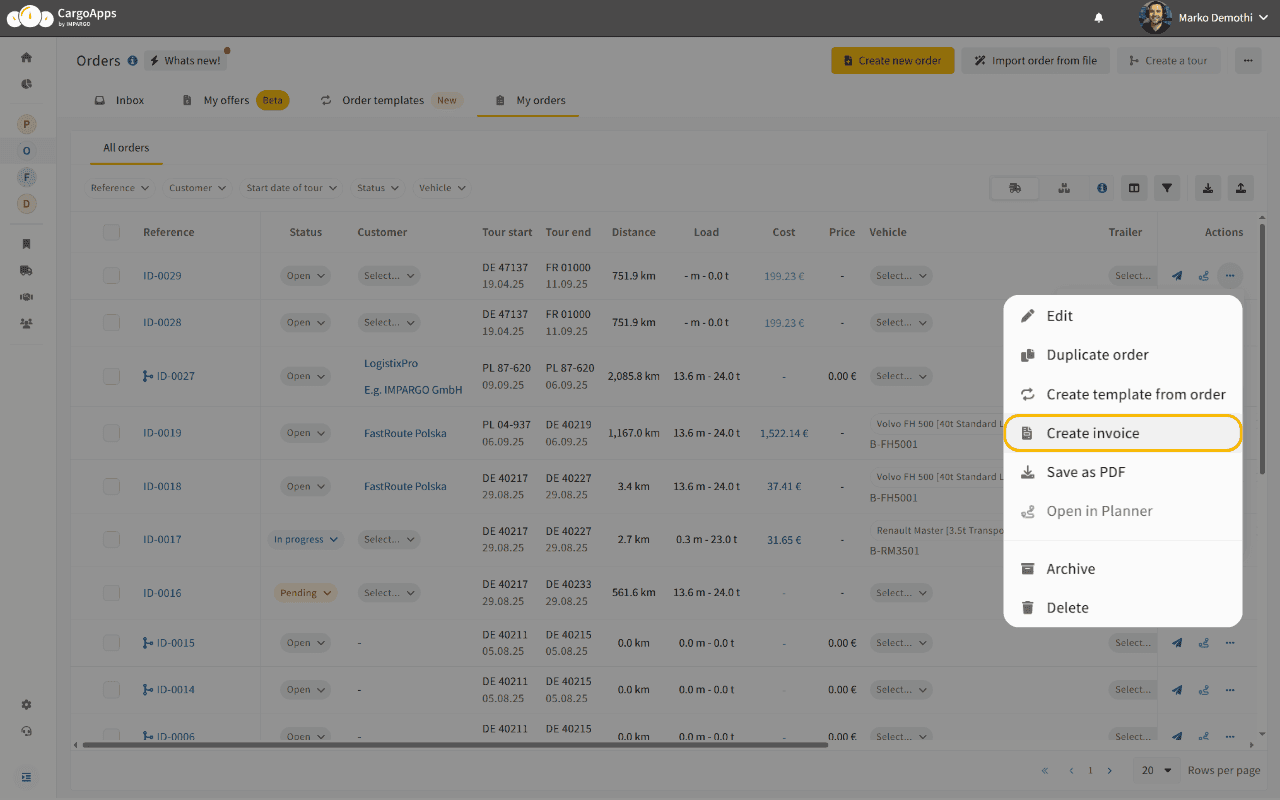Image resolution: width=1280 pixels, height=800 pixels.
Task: Open the column settings icon above the table
Action: pos(1134,187)
